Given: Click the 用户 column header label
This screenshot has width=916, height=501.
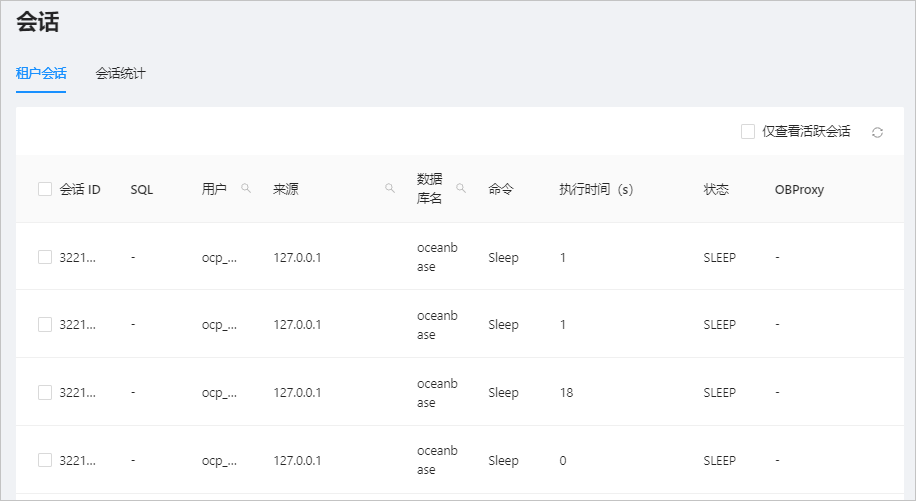Looking at the screenshot, I should 214,189.
